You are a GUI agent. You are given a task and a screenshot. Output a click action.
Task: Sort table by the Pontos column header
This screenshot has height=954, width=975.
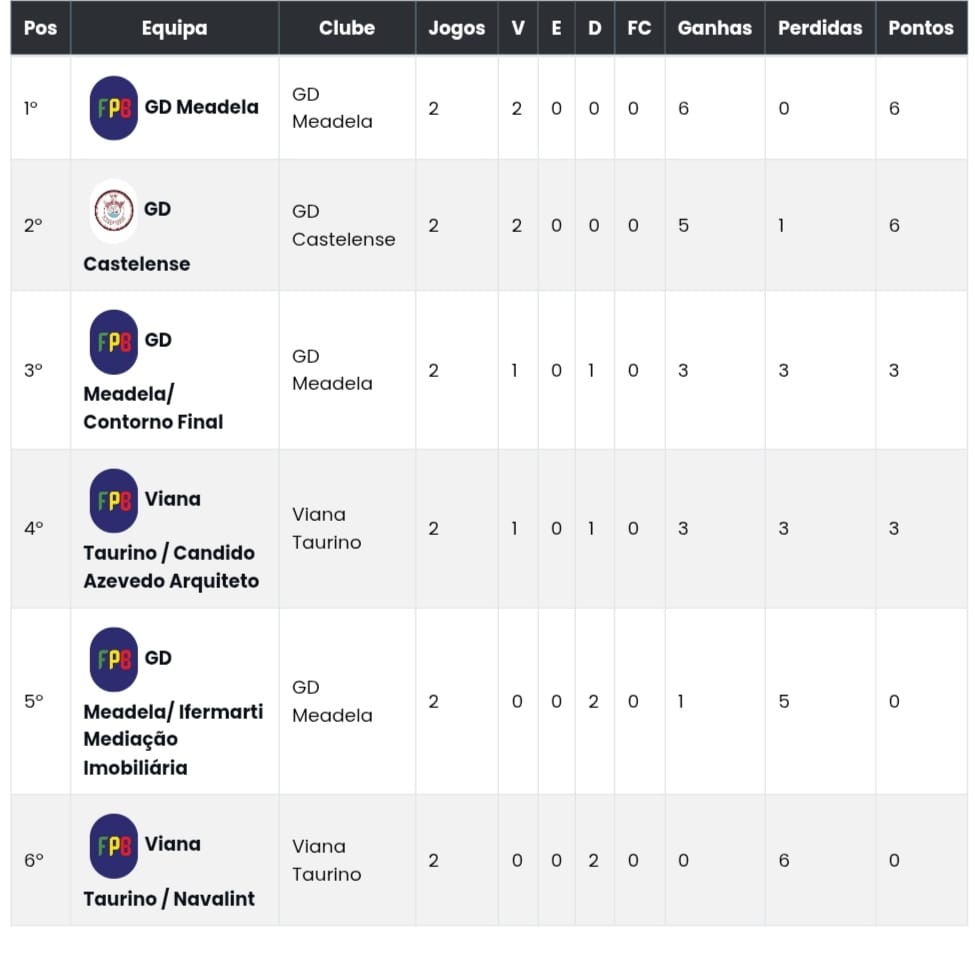[920, 28]
